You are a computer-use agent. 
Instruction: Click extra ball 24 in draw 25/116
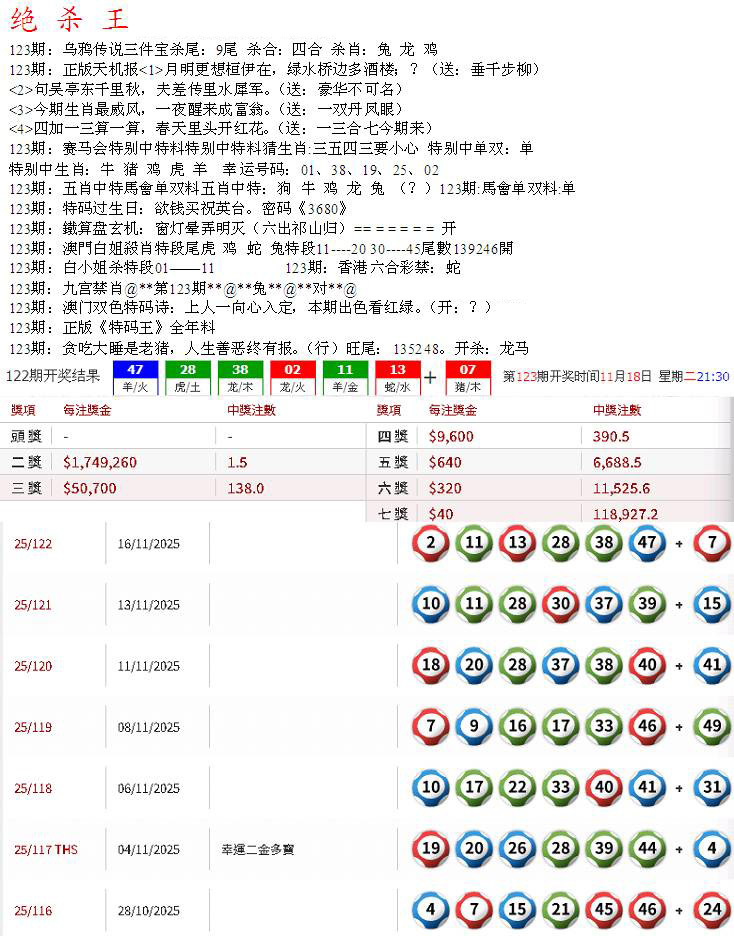(711, 911)
